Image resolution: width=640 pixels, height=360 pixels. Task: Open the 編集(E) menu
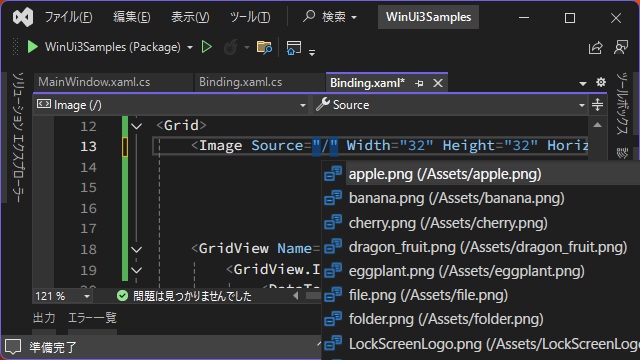(x=131, y=17)
